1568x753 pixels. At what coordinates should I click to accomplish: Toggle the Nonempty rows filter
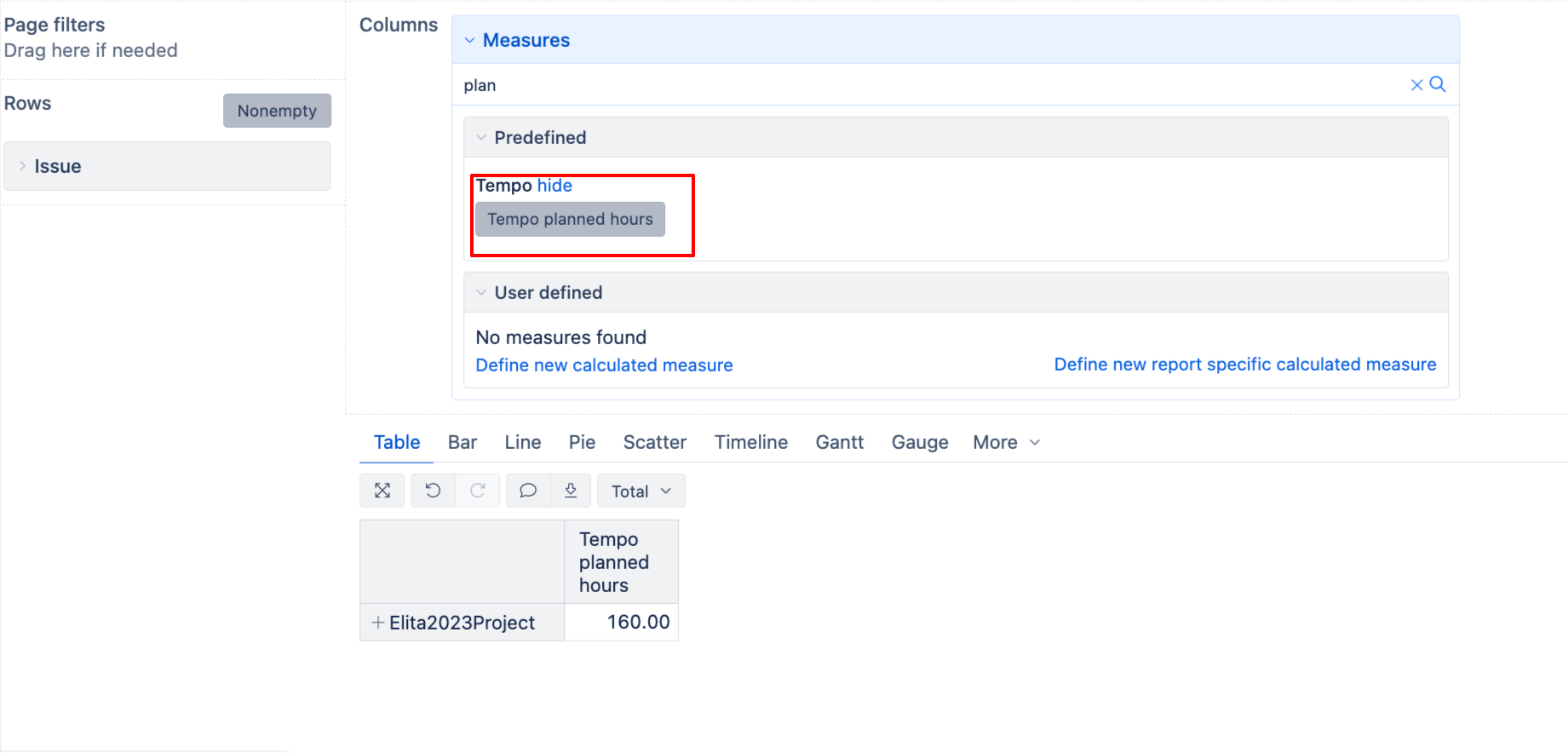pyautogui.click(x=277, y=111)
